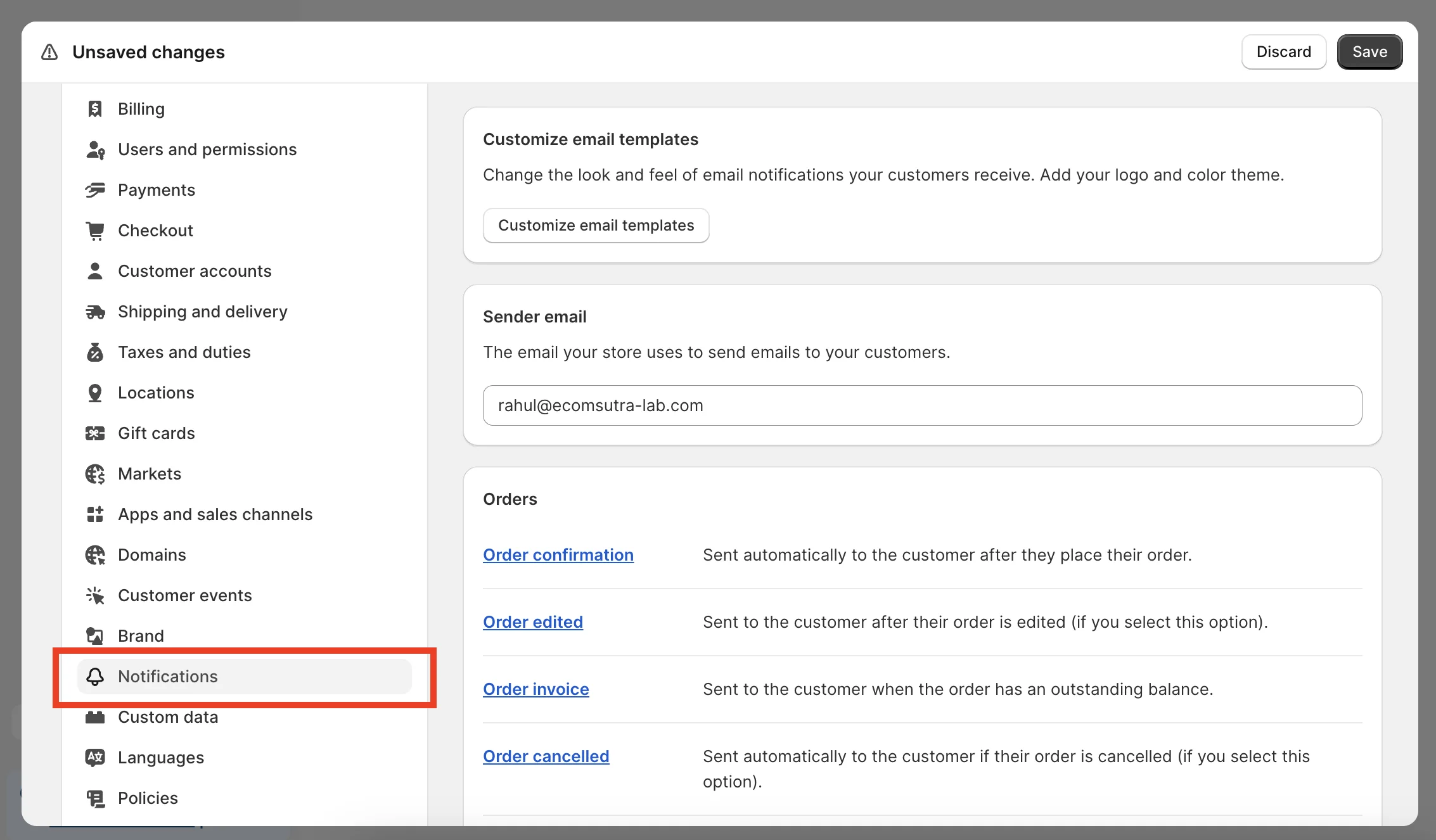Screen dimensions: 1436x840
Task: Click the Brand icon
Action: (95, 636)
